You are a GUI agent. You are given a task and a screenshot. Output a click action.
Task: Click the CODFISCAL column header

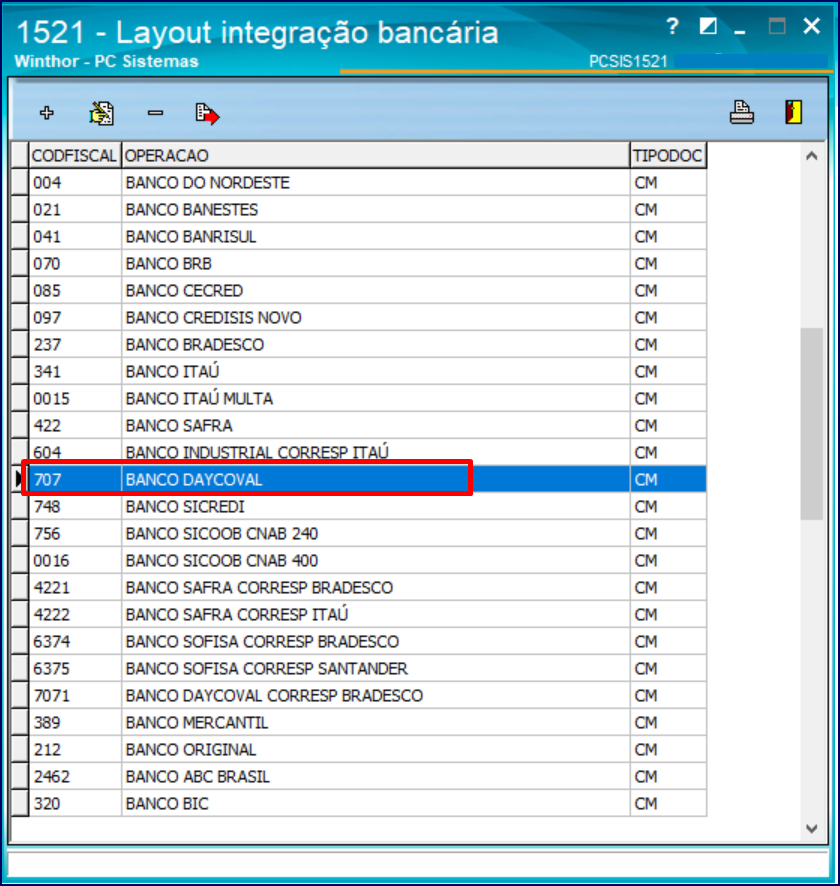74,155
